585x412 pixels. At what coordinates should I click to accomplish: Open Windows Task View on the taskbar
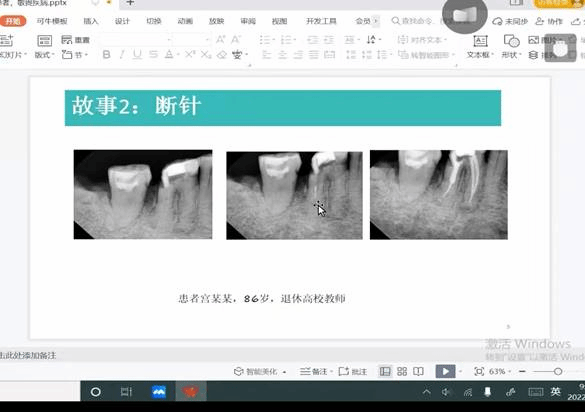click(126, 391)
